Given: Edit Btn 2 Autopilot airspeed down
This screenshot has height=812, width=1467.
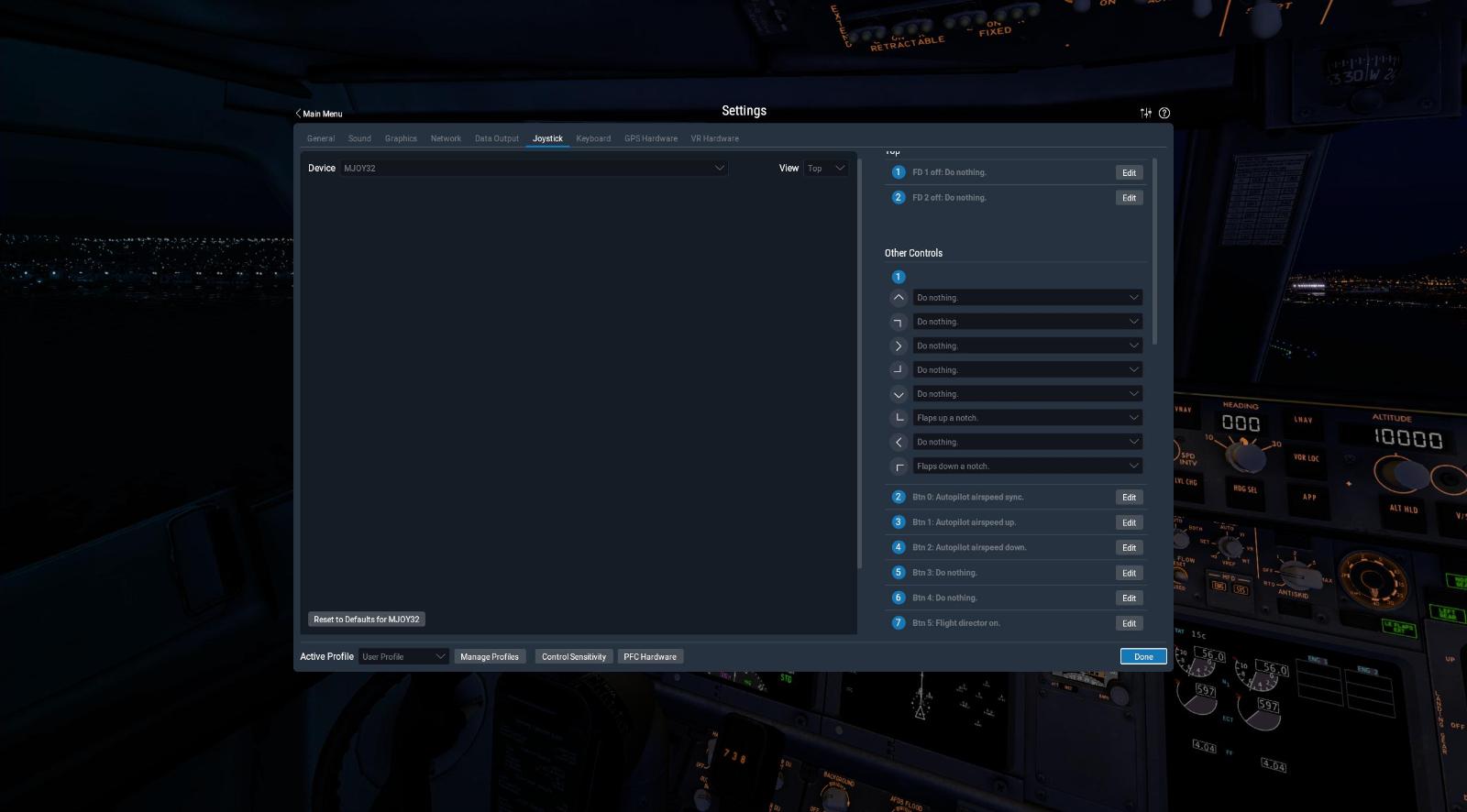Looking at the screenshot, I should pos(1129,548).
